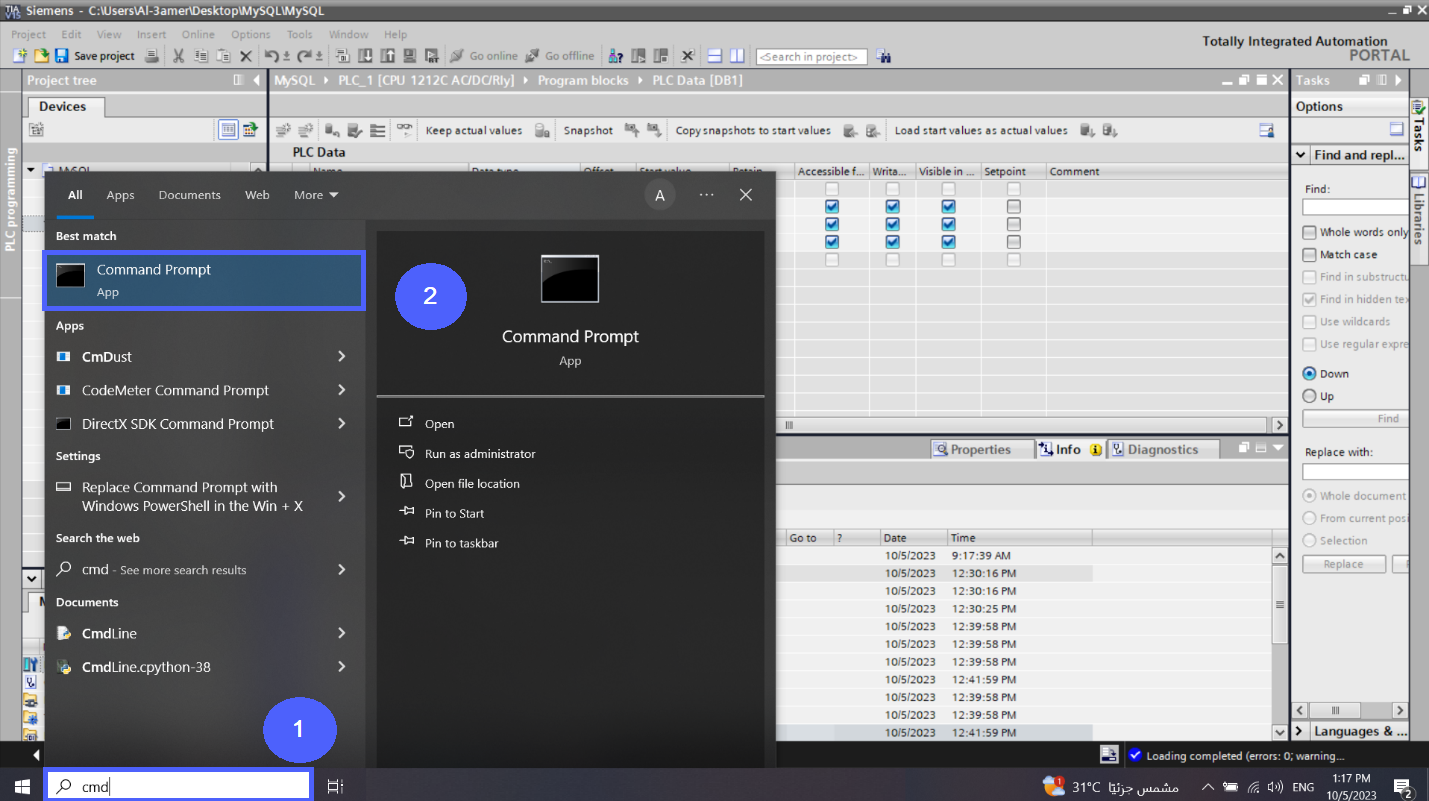Click the Info log vertical scrollbar down arrow

(1279, 735)
